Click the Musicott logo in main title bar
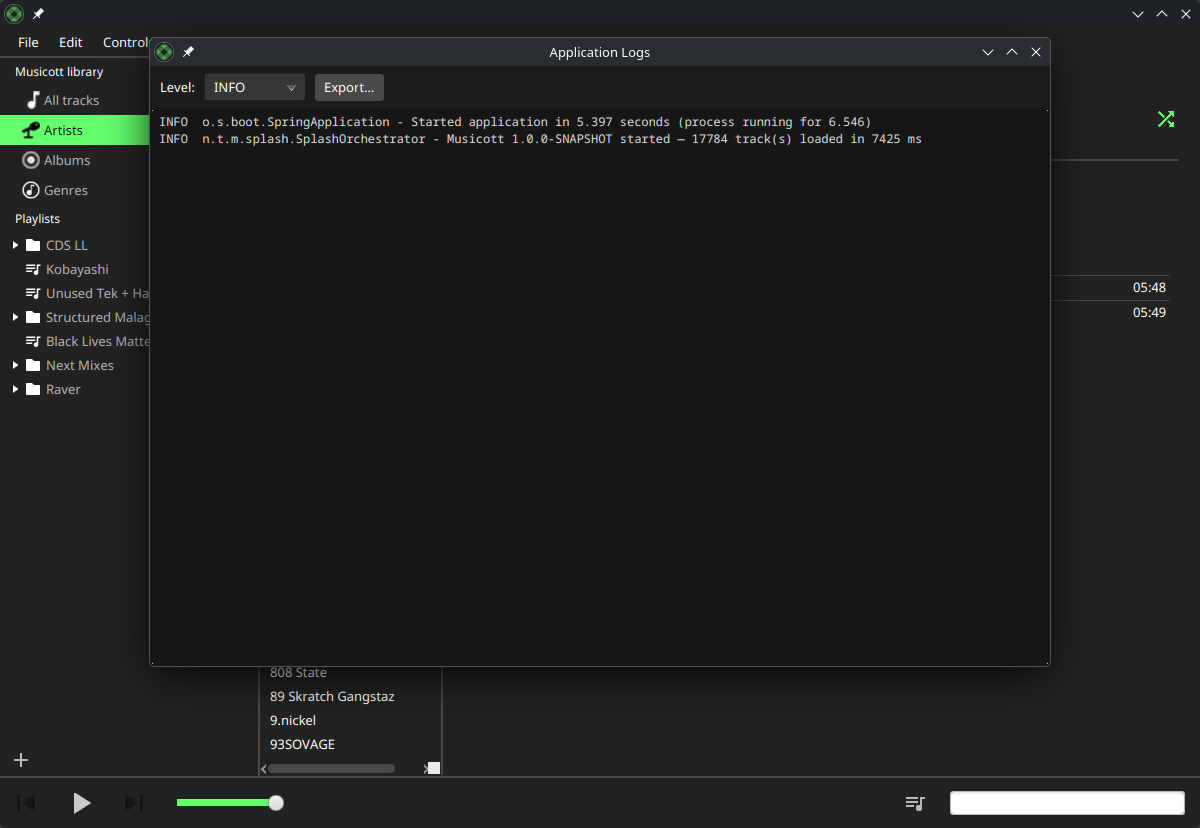The width and height of the screenshot is (1200, 828). pos(14,14)
